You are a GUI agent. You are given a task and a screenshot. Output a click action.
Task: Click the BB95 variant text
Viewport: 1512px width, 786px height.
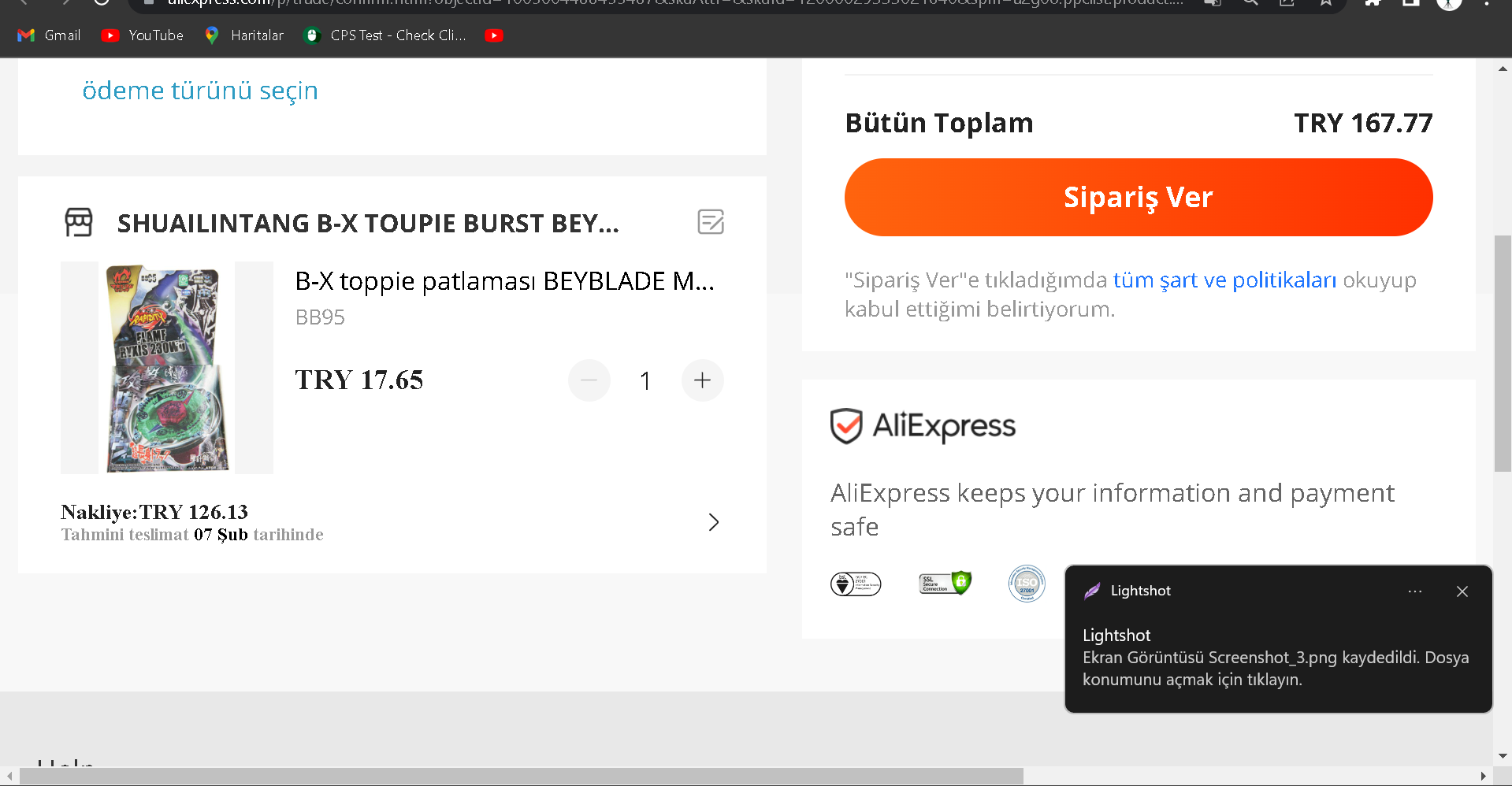pyautogui.click(x=320, y=317)
